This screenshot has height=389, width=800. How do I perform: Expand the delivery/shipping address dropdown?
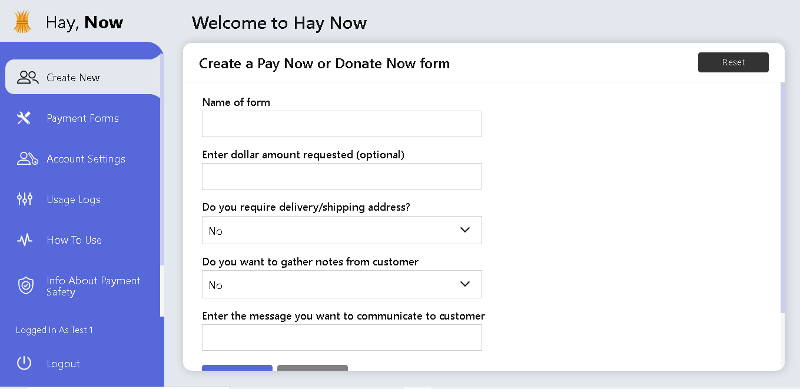[341, 230]
